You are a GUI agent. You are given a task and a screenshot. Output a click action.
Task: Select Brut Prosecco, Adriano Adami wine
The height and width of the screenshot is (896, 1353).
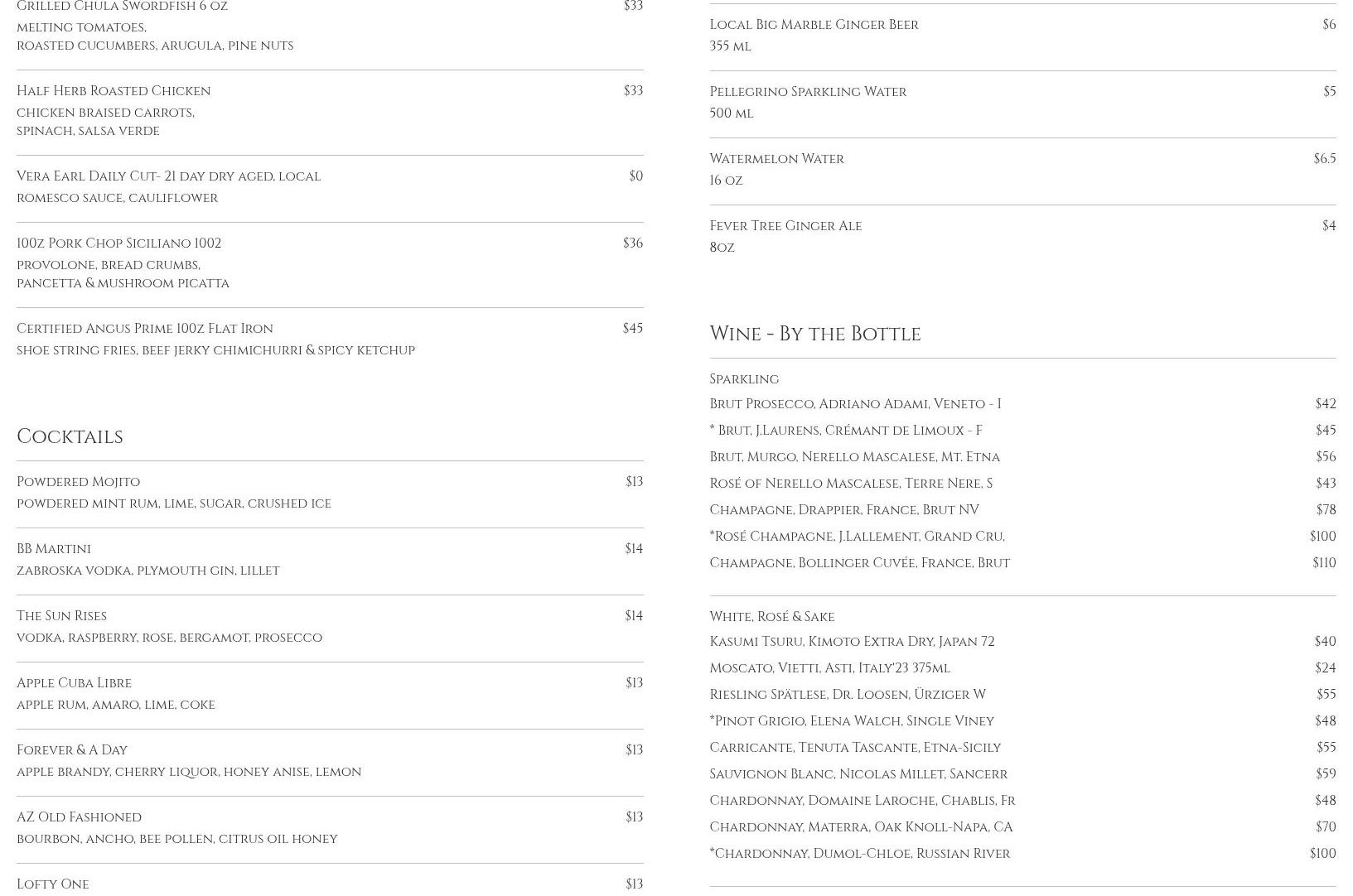click(x=855, y=404)
